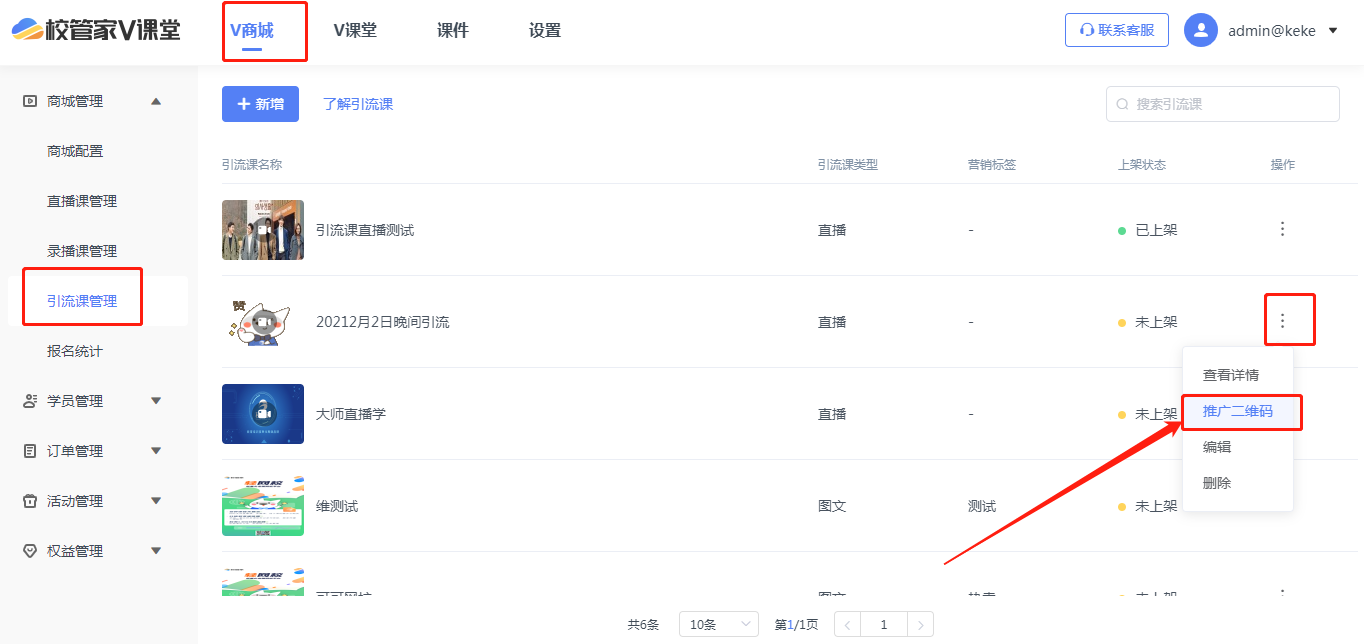Expand the 活动管理 section
The height and width of the screenshot is (644, 1364).
[156, 501]
